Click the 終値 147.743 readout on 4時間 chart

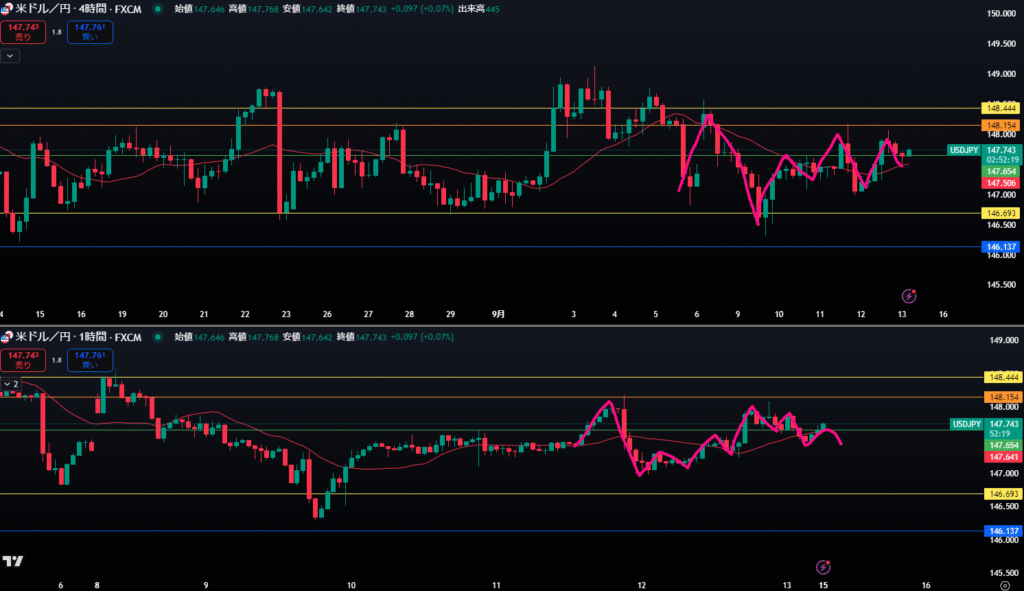362,9
